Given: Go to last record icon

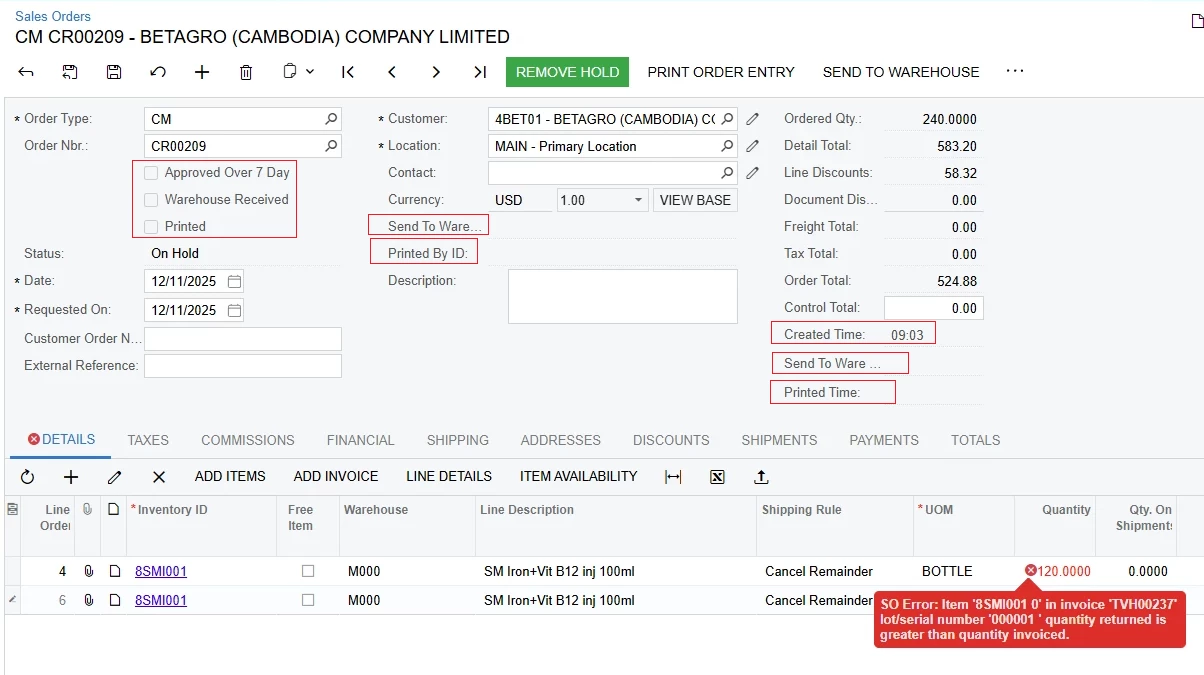Looking at the screenshot, I should tap(480, 72).
